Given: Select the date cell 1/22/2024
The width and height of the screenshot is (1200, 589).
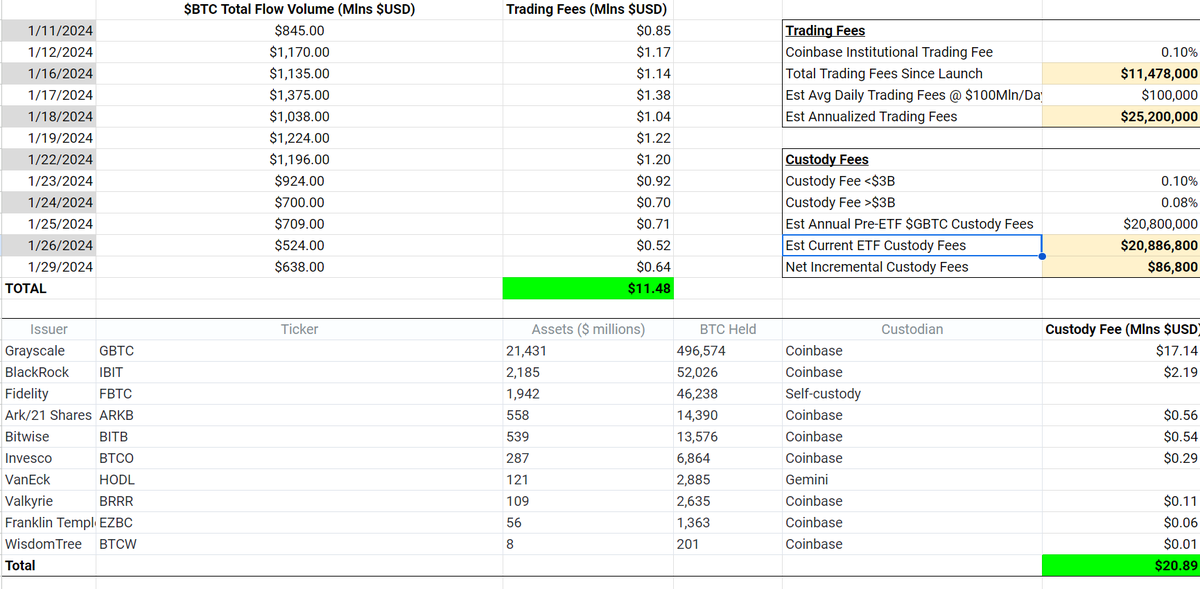Looking at the screenshot, I should (x=48, y=159).
